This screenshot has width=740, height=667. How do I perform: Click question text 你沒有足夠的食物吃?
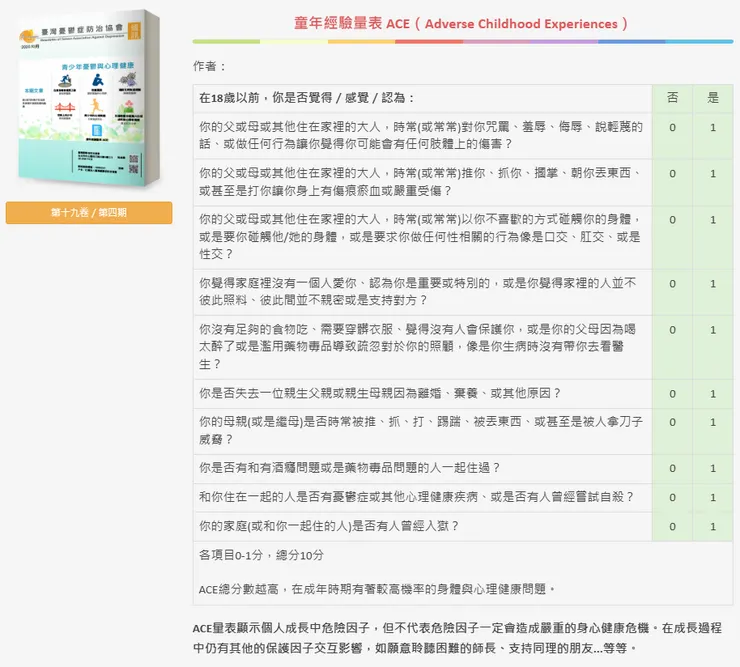click(417, 346)
